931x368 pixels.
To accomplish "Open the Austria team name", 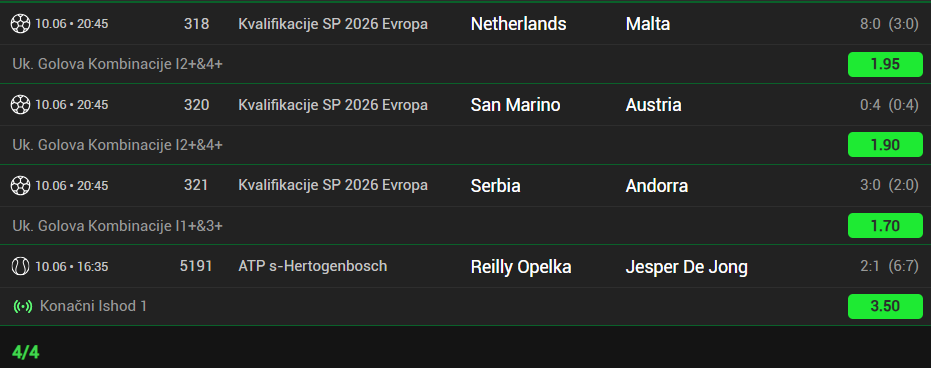I will coord(653,105).
